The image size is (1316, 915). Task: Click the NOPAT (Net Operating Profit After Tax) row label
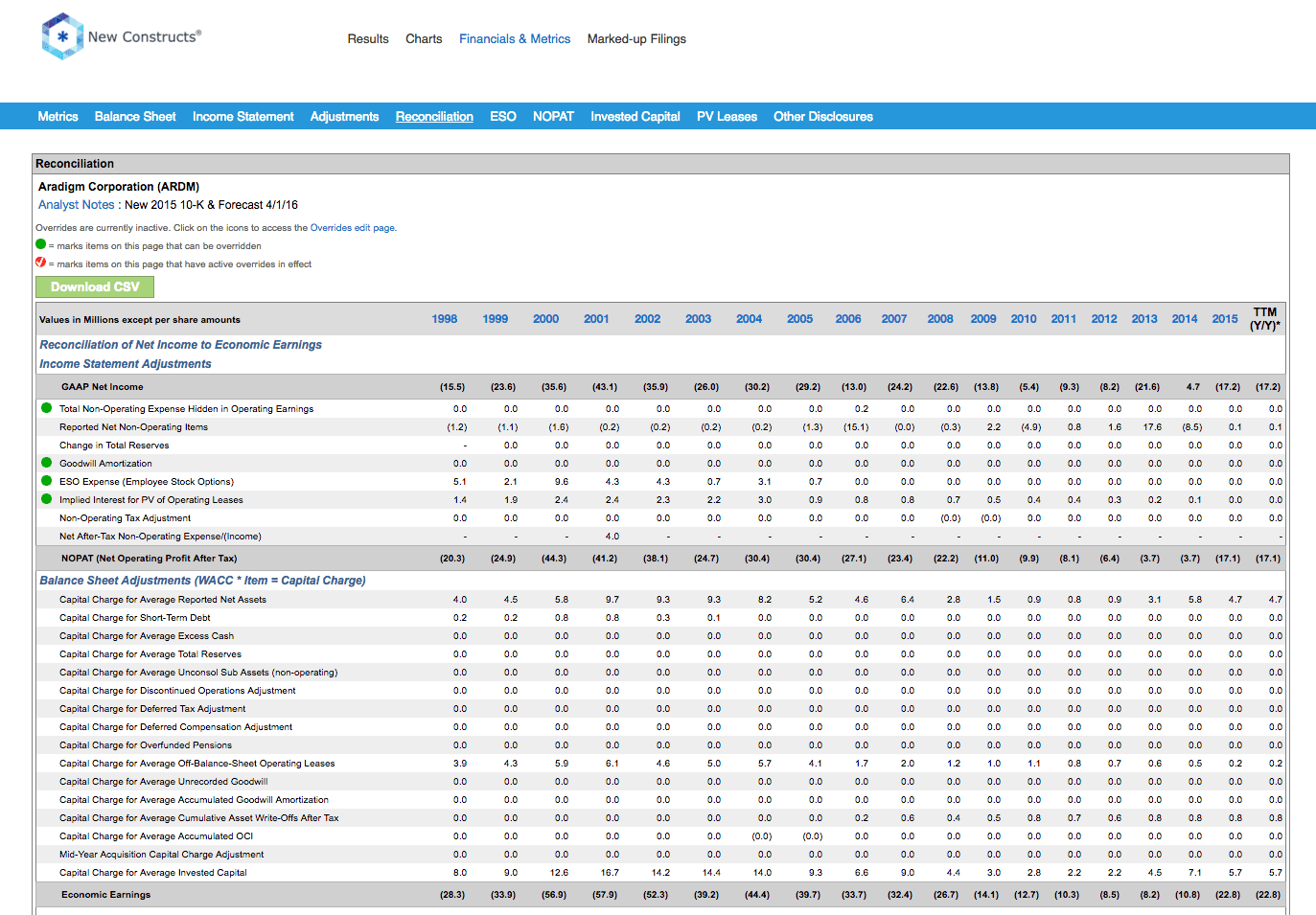(x=149, y=559)
